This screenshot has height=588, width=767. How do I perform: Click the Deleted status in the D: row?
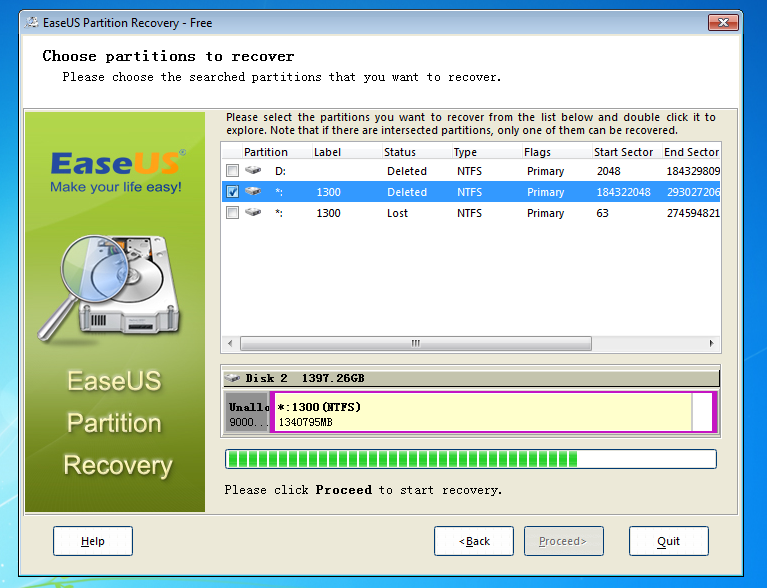pyautogui.click(x=406, y=171)
